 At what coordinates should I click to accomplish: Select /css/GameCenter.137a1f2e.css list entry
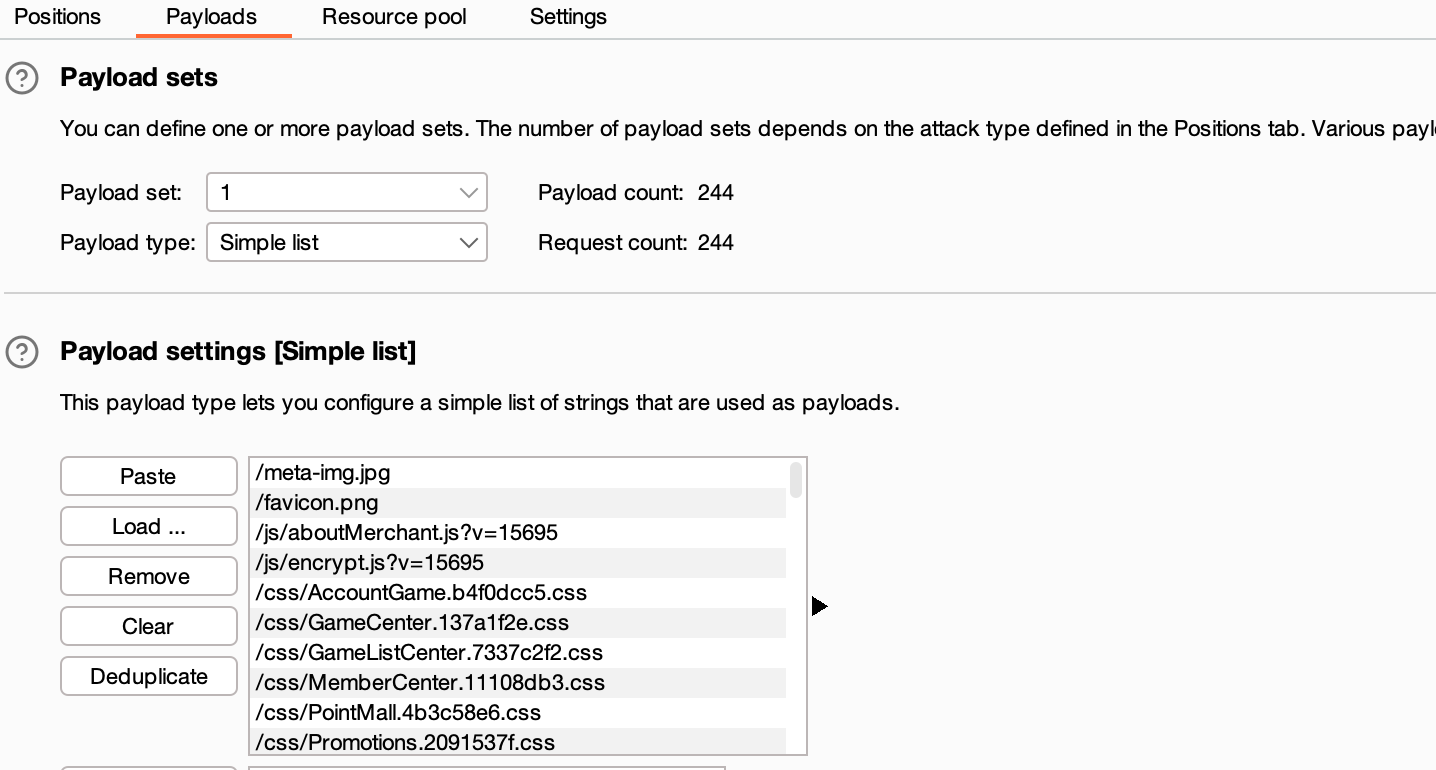pyautogui.click(x=516, y=623)
